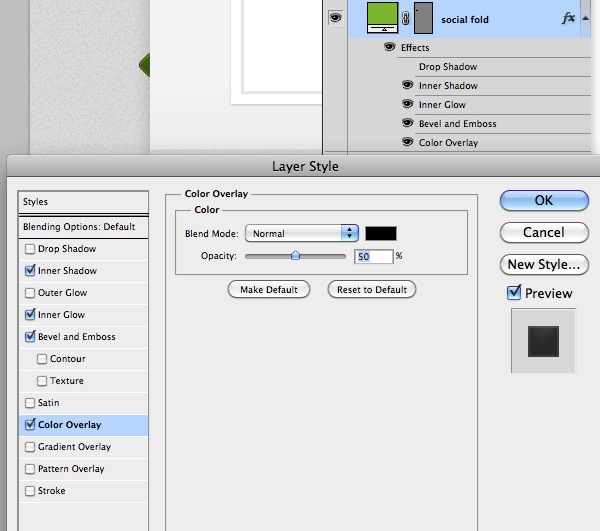This screenshot has height=531, width=600.
Task: Hide the Inner Shadow effect in Layers panel
Action: tap(408, 85)
